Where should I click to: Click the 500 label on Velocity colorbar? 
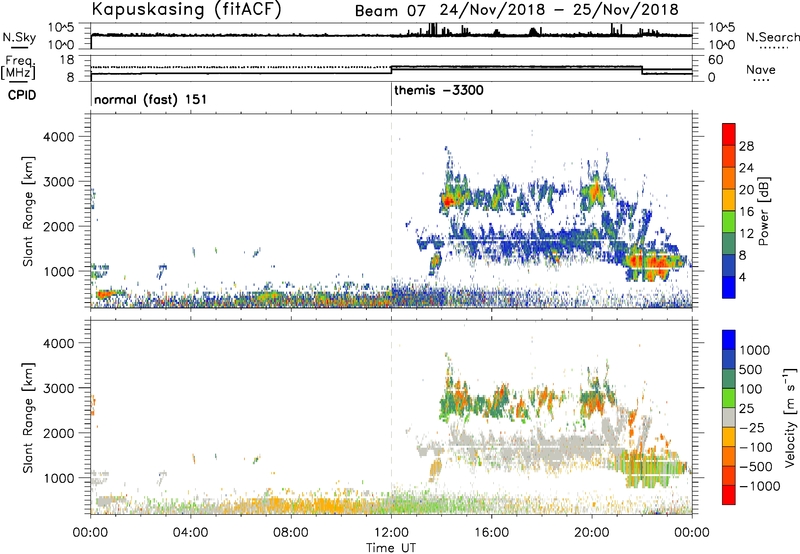(x=751, y=369)
